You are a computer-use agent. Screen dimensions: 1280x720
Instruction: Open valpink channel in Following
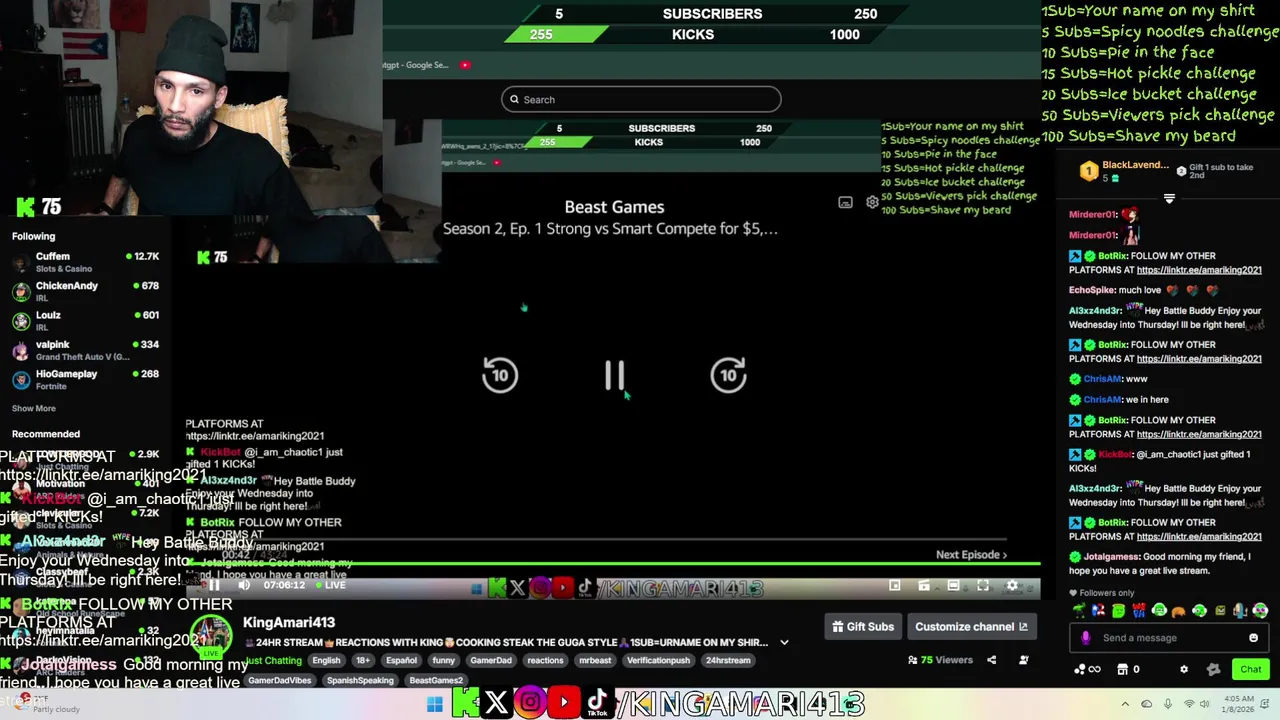tap(85, 350)
